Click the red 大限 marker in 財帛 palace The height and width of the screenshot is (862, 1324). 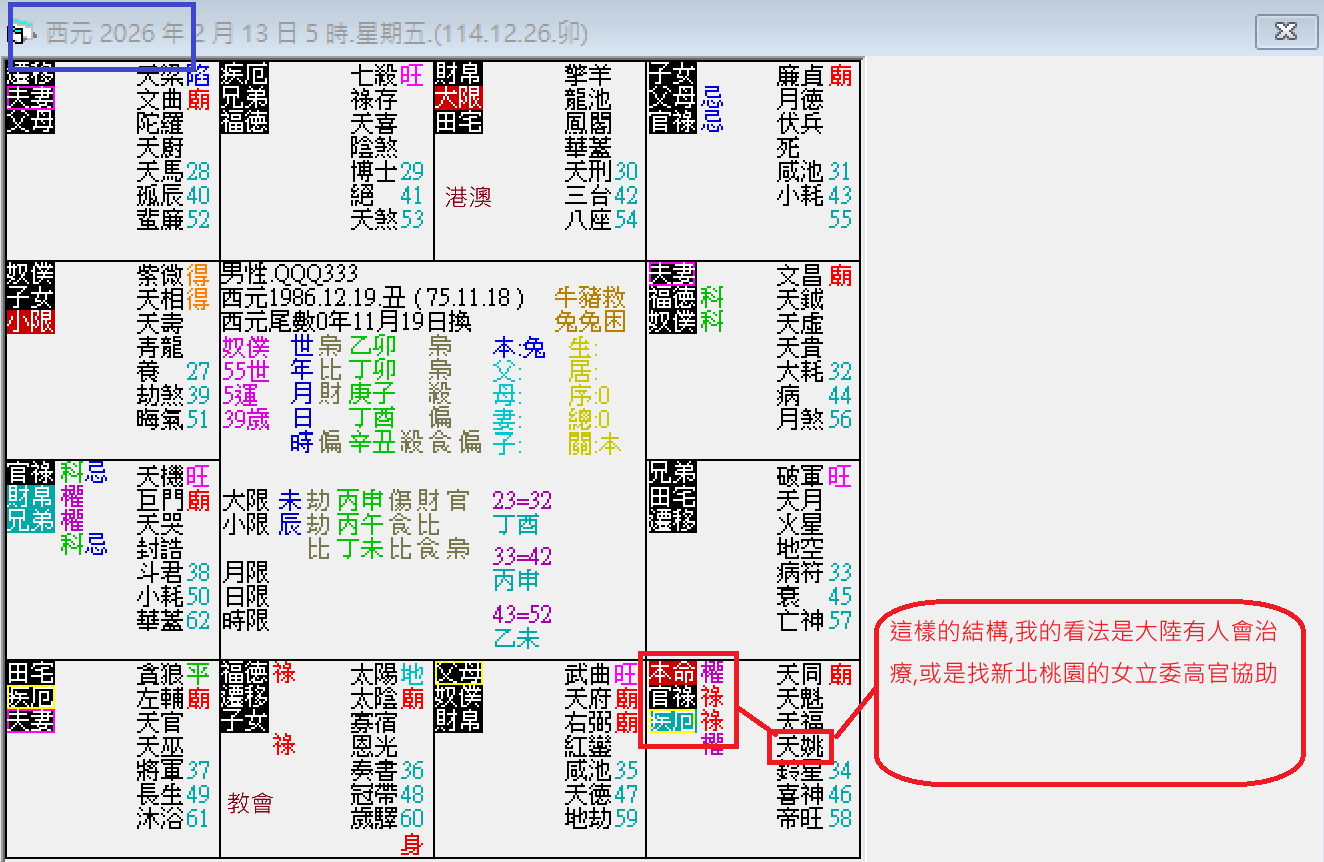point(458,99)
